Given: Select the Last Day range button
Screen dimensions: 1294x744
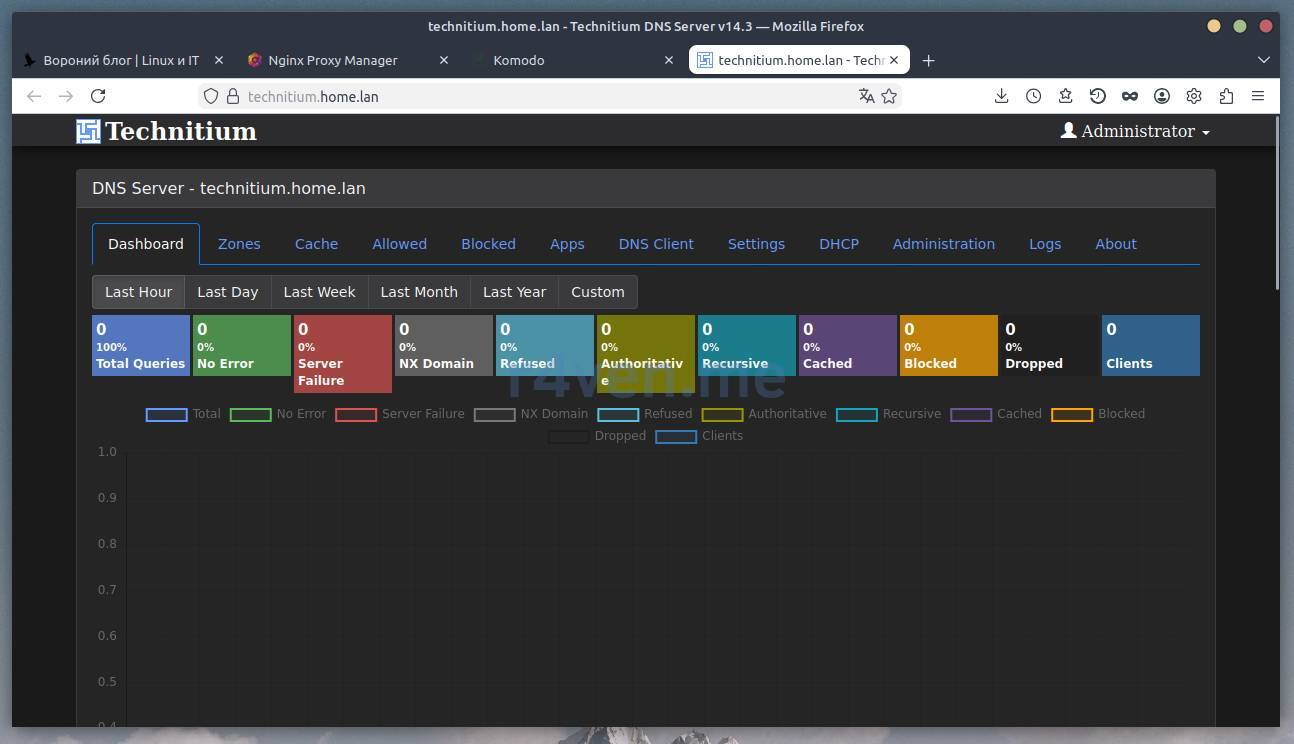Looking at the screenshot, I should [227, 292].
